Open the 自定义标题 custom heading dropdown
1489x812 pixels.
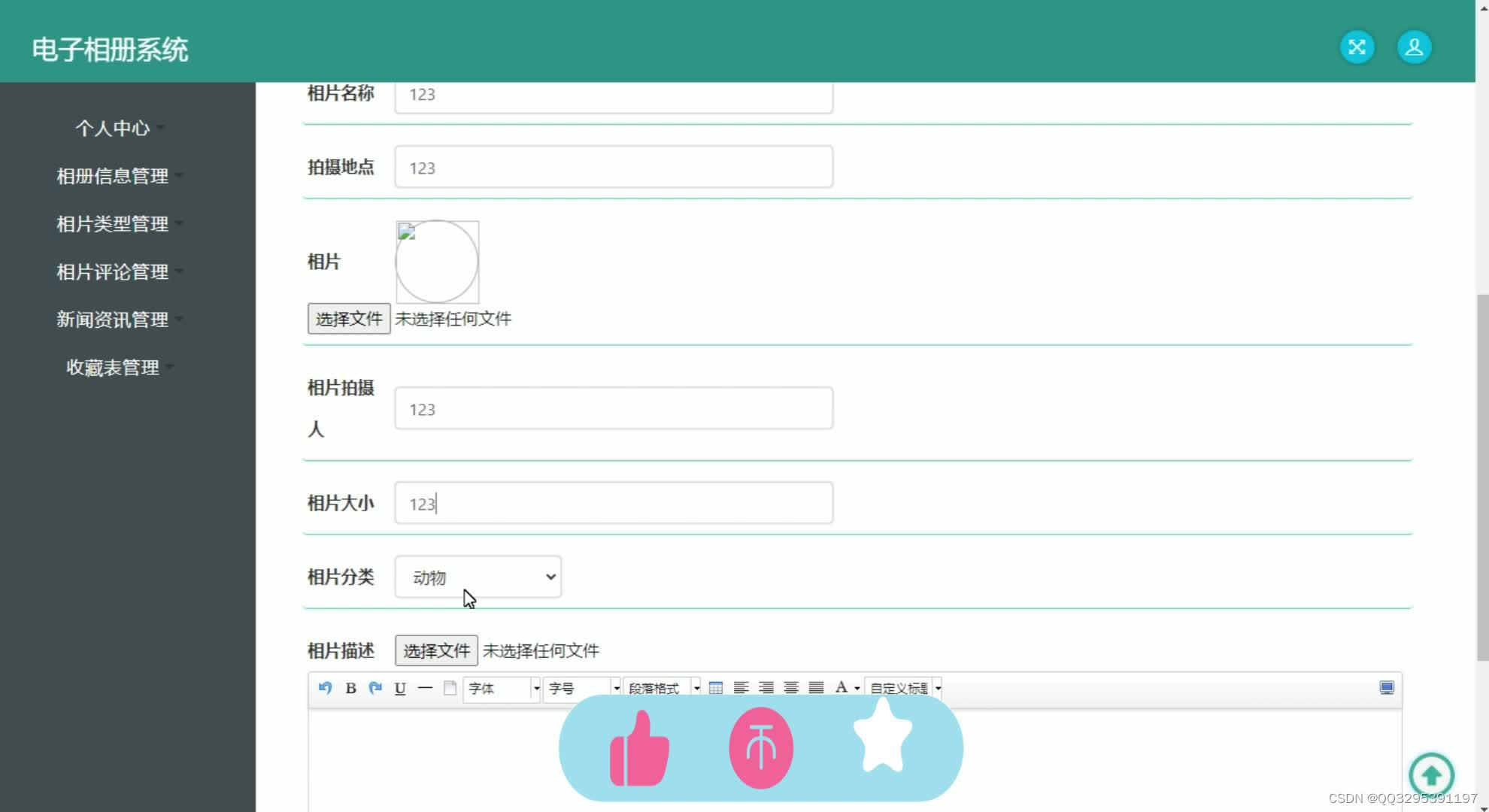(903, 689)
